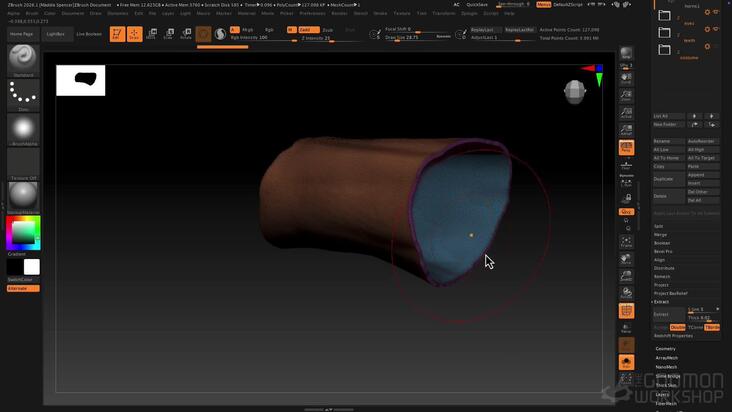
Task: Open the Dots stroke type selector
Action: click(23, 95)
